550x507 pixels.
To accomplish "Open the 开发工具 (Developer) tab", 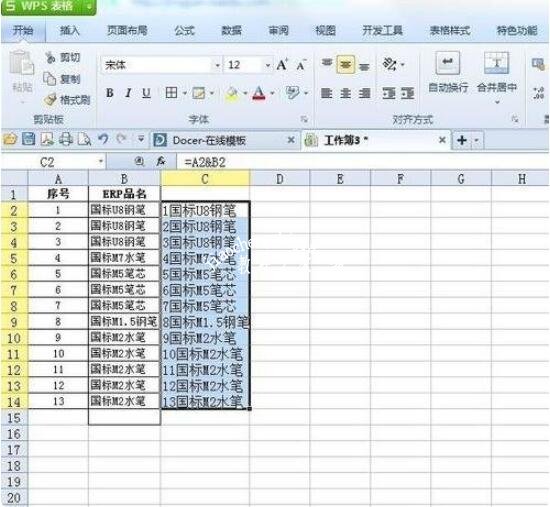I will pos(382,31).
